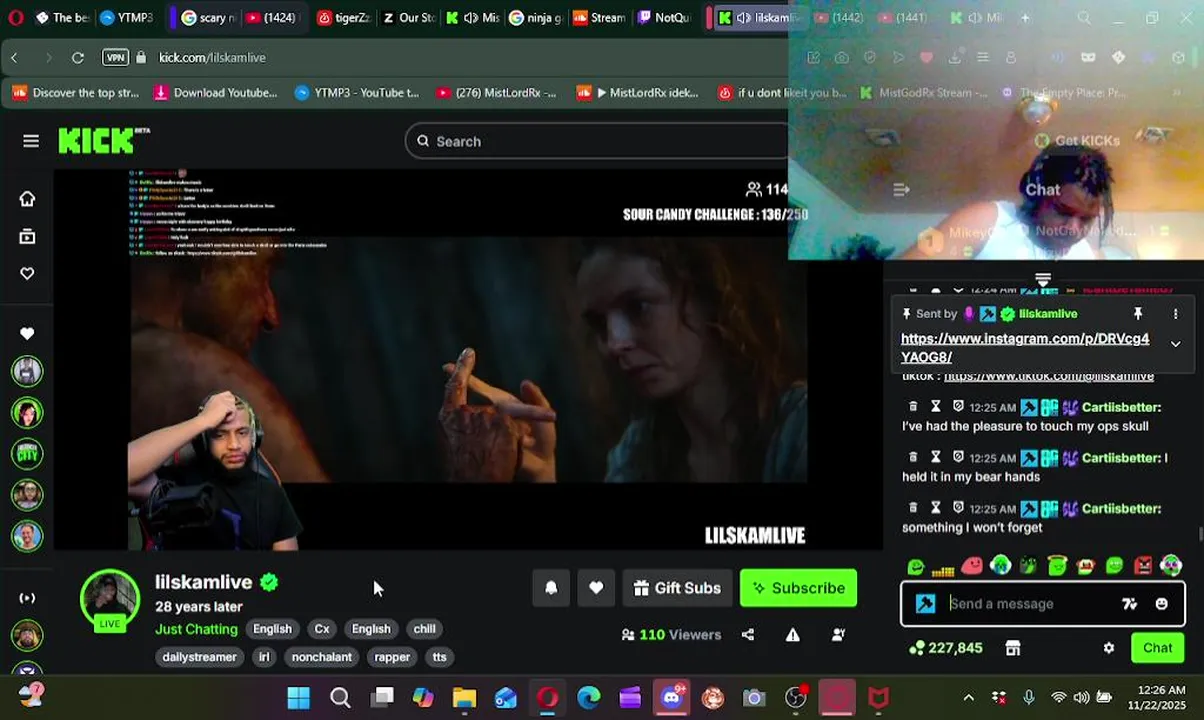
Task: Share the stream with the share icon
Action: click(748, 635)
